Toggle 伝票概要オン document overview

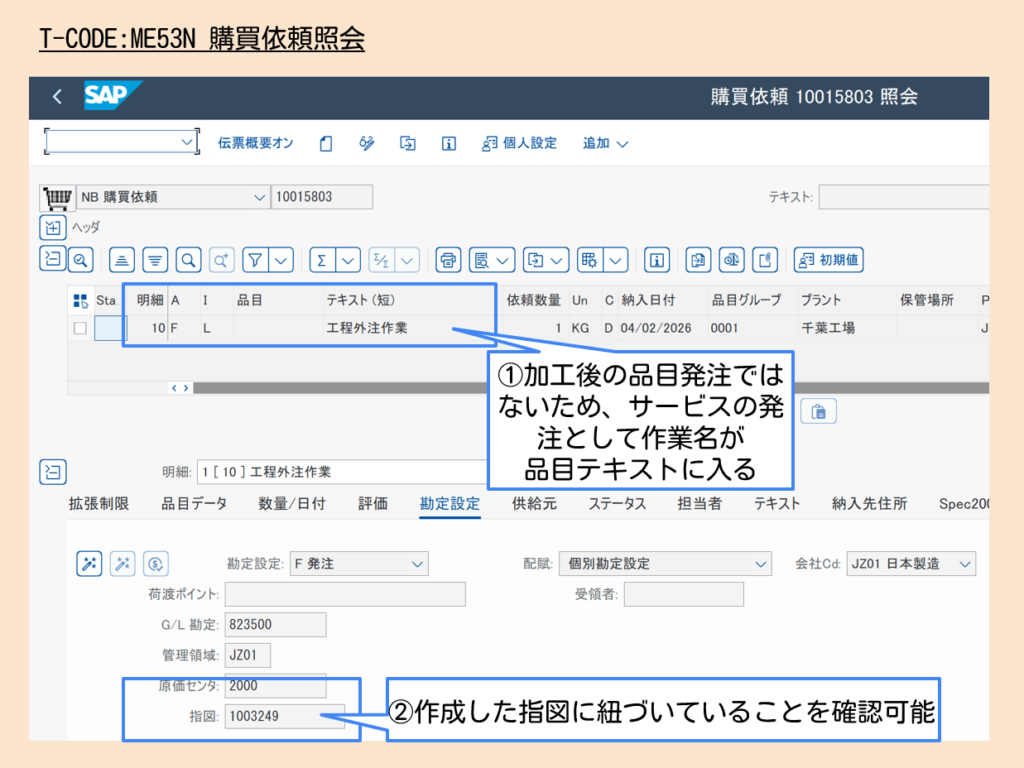tap(256, 143)
